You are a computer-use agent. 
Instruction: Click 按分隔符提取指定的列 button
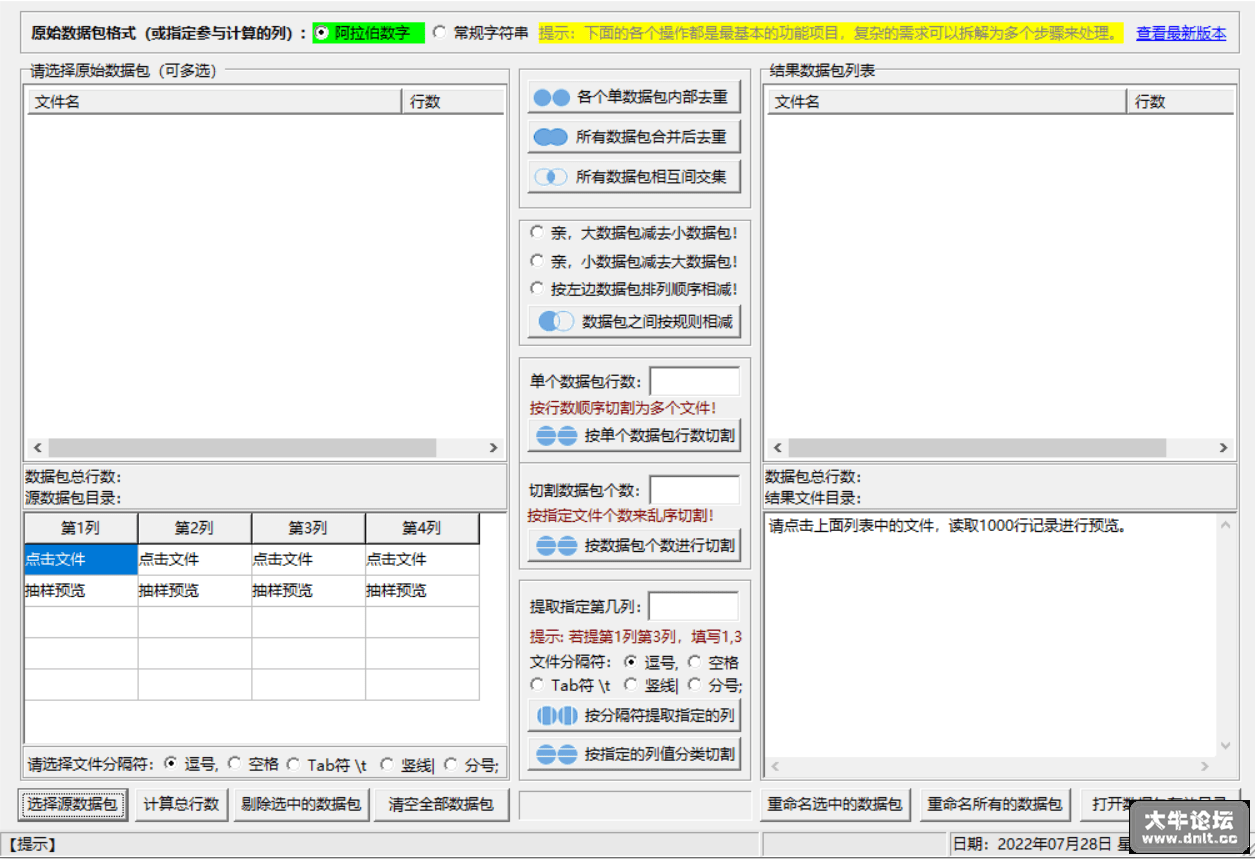tap(634, 716)
